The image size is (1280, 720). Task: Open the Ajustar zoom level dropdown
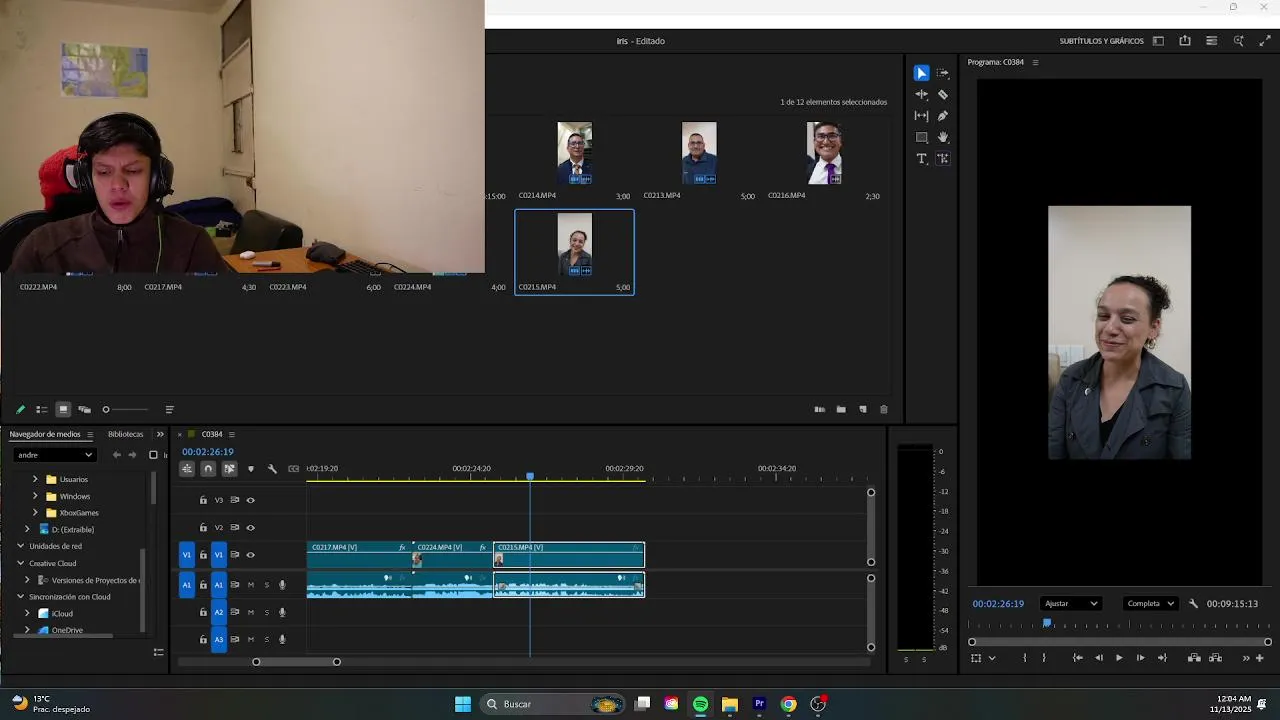tap(1071, 603)
